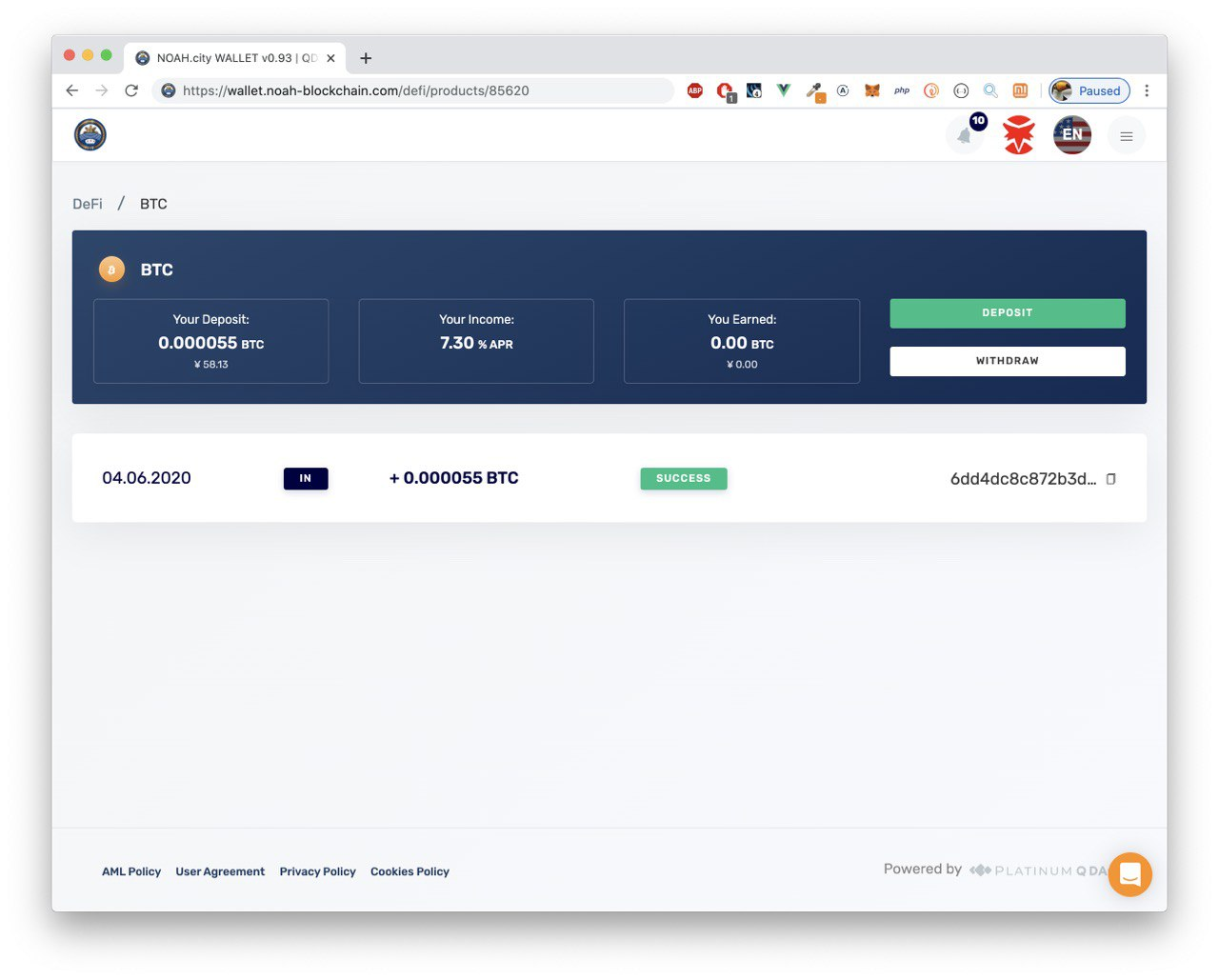The width and height of the screenshot is (1219, 980).
Task: Open the User Agreement link
Action: 220,871
